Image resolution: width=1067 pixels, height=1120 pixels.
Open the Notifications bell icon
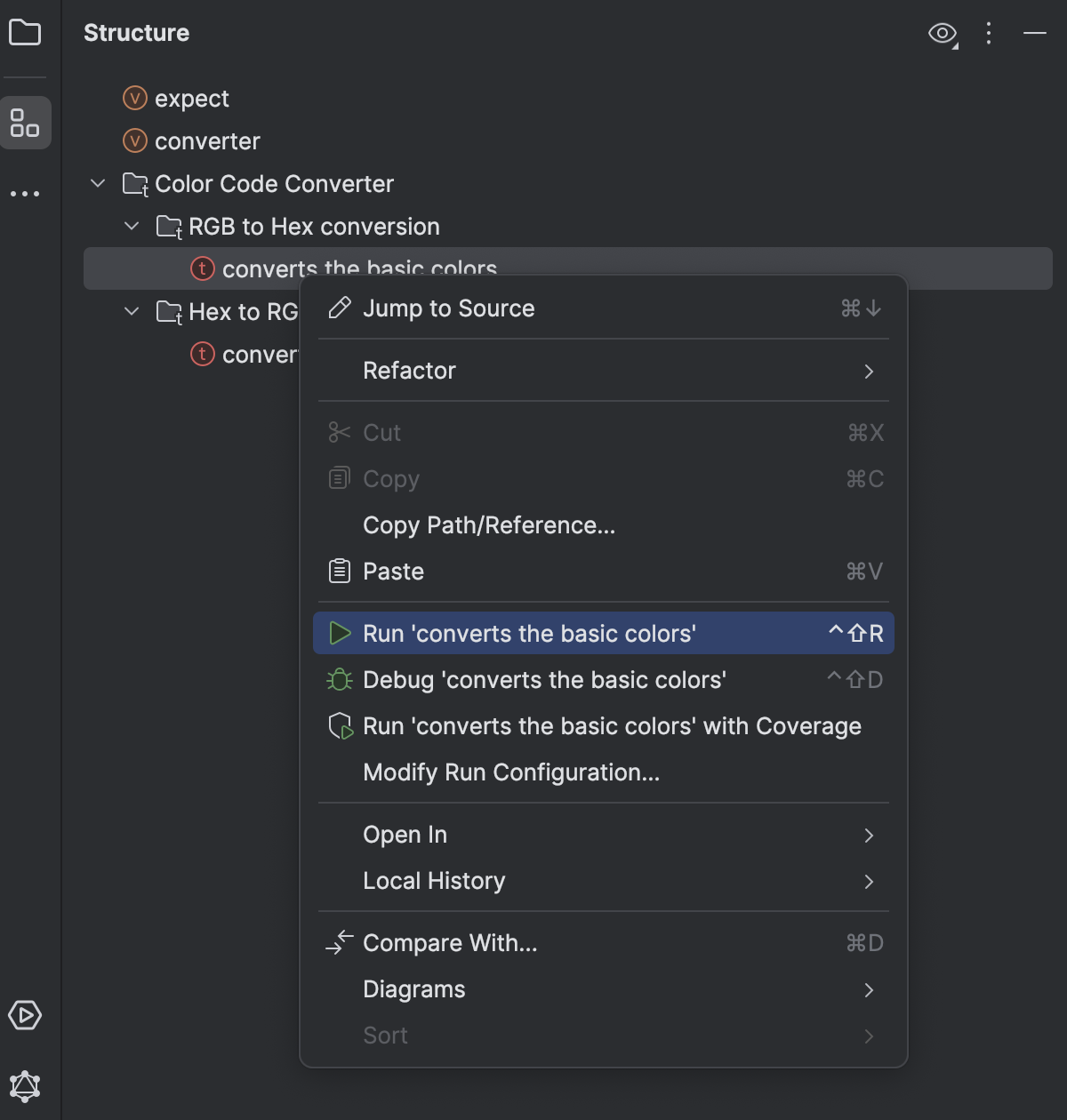26,1086
